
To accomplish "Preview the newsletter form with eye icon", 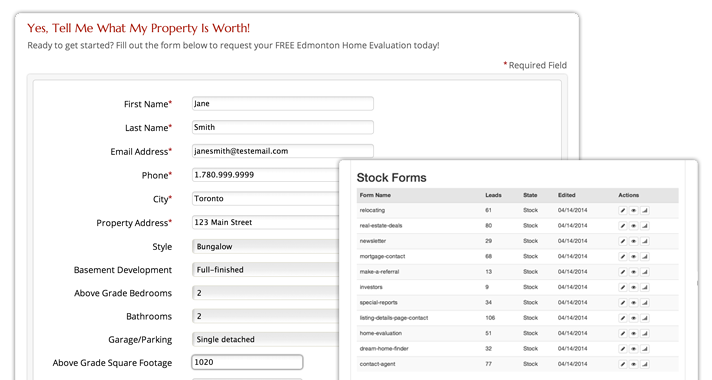I will (633, 241).
